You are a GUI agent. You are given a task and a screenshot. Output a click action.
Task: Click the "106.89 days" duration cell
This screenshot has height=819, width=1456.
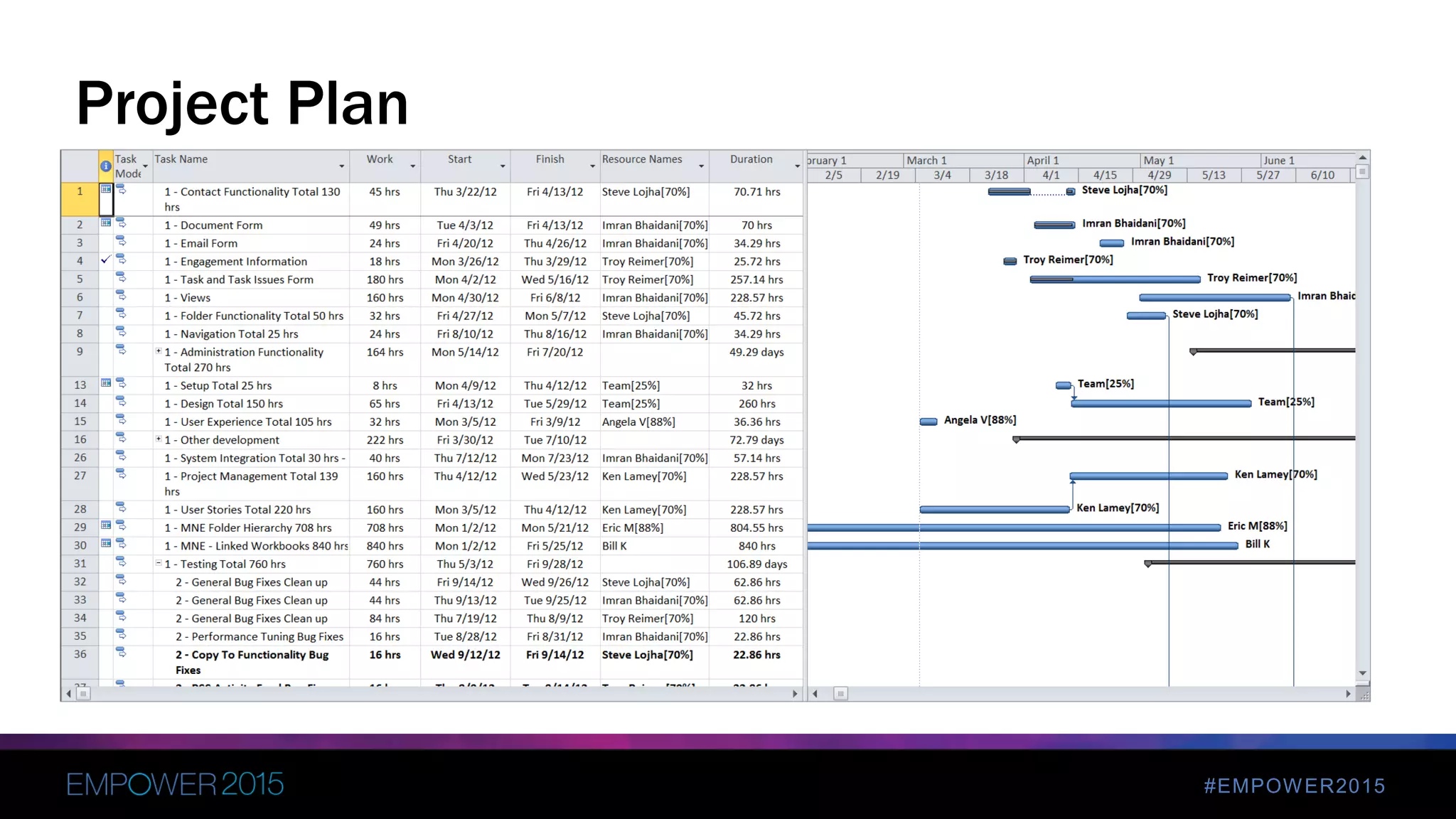pyautogui.click(x=756, y=564)
